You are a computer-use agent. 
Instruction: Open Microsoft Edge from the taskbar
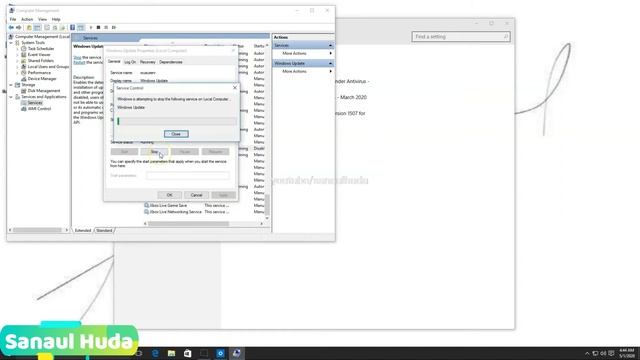click(155, 353)
